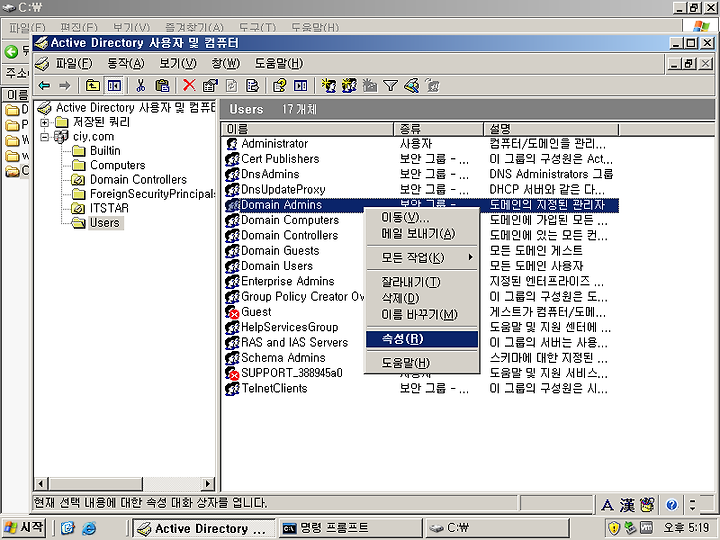Viewport: 720px width, 540px height.
Task: Select the ITSTAR organizational unit
Action: tap(109, 208)
